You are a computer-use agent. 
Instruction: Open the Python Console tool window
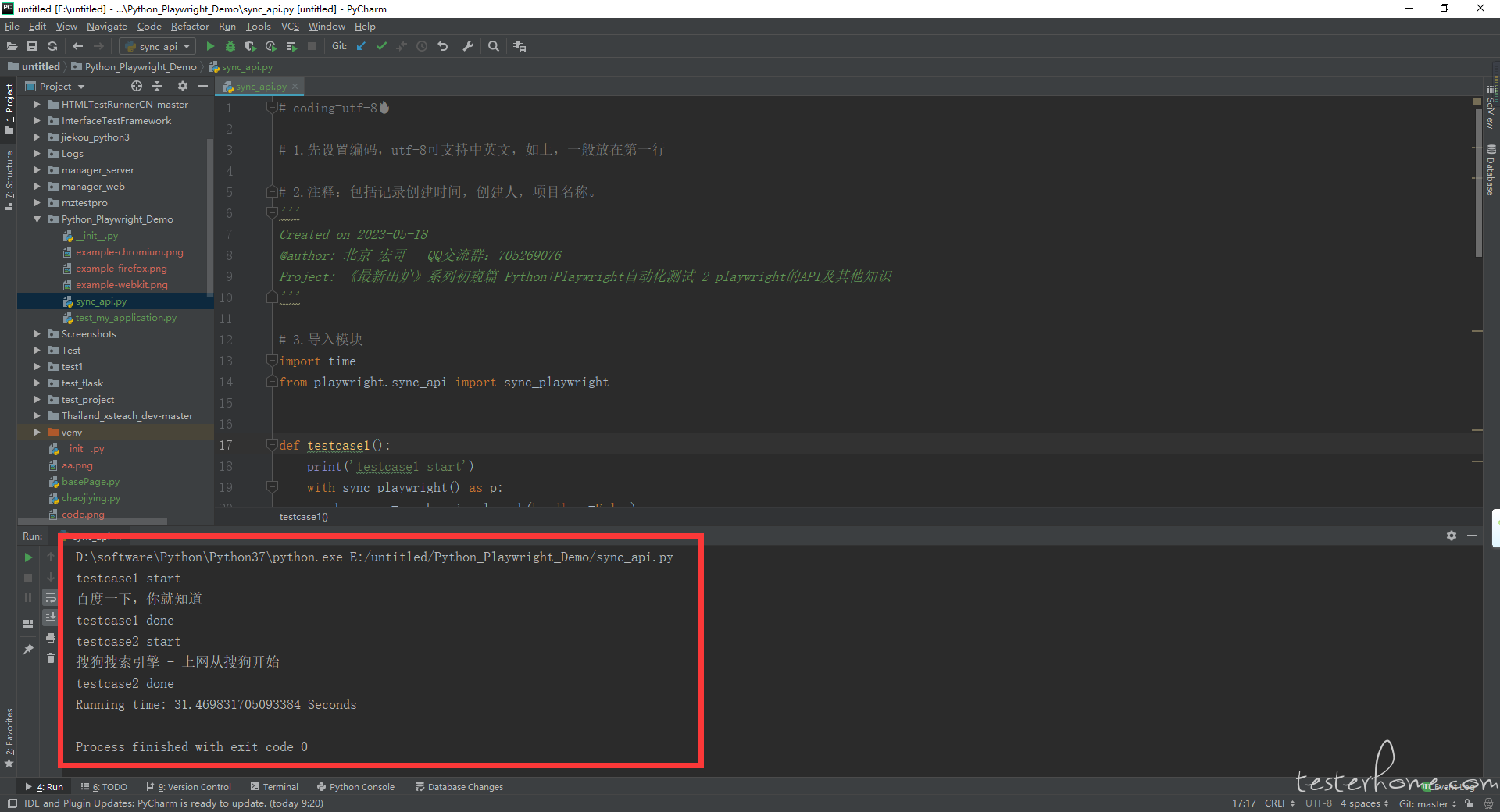355,787
